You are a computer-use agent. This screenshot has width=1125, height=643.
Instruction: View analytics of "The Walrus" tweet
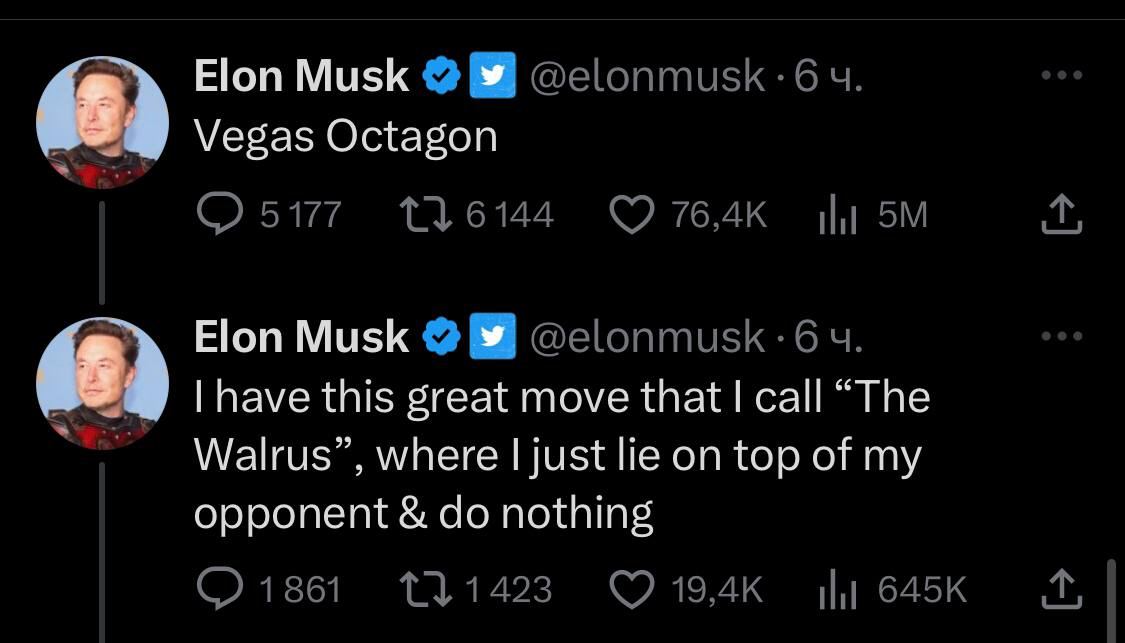pyautogui.click(x=837, y=589)
